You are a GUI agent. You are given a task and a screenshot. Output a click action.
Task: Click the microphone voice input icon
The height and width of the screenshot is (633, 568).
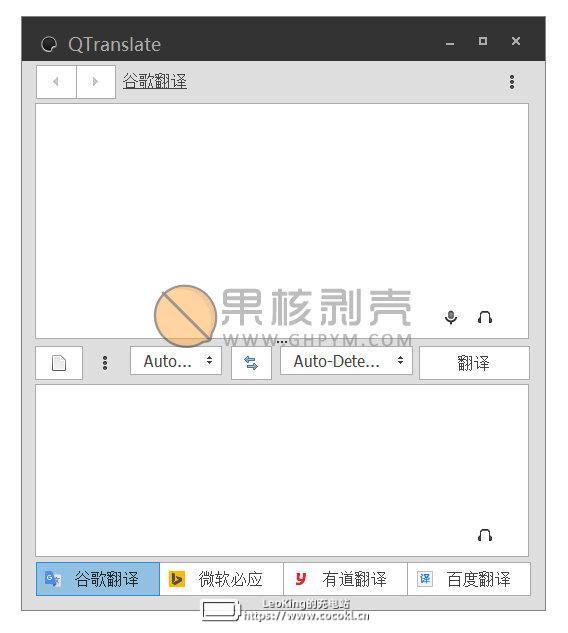point(451,317)
